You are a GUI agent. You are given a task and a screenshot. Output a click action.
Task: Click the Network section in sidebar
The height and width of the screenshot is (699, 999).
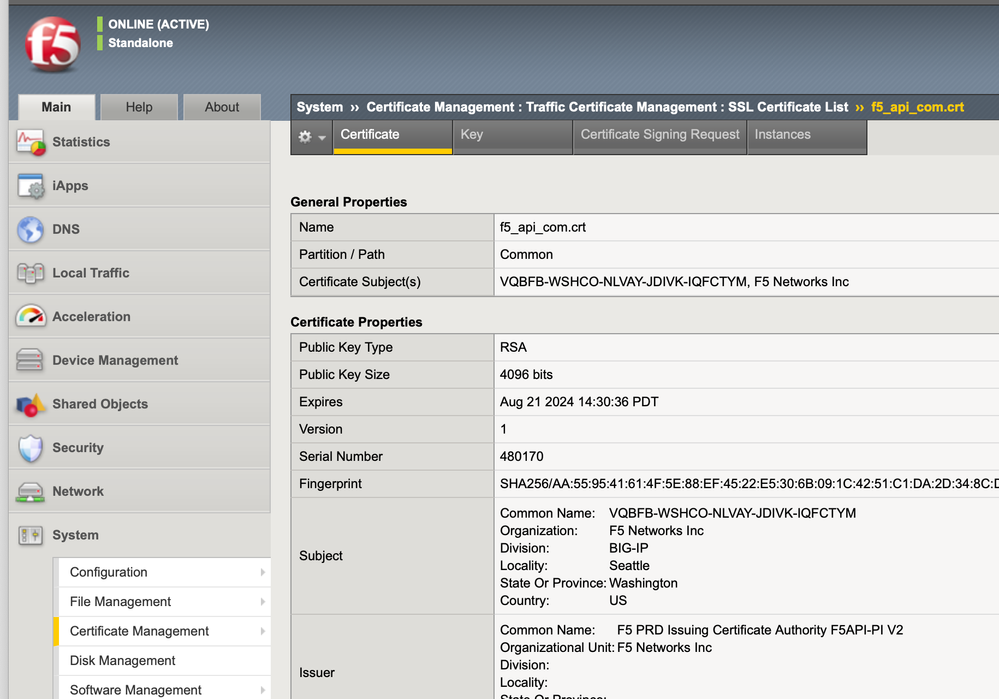point(78,491)
